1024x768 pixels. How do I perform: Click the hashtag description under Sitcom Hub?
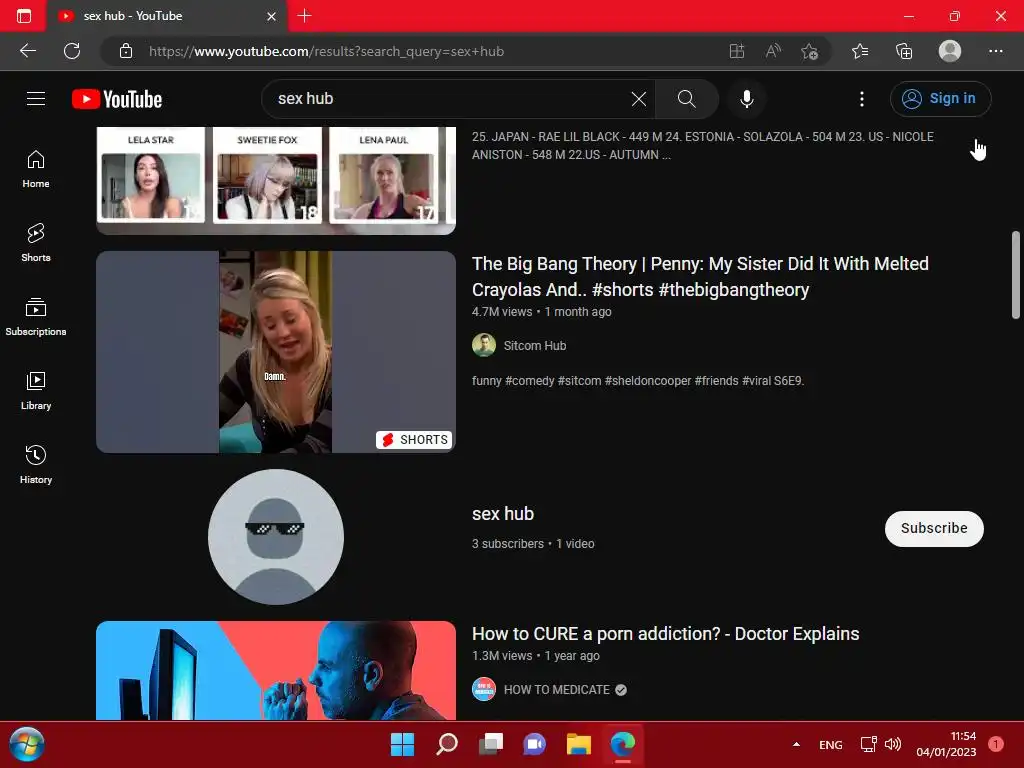(x=638, y=381)
